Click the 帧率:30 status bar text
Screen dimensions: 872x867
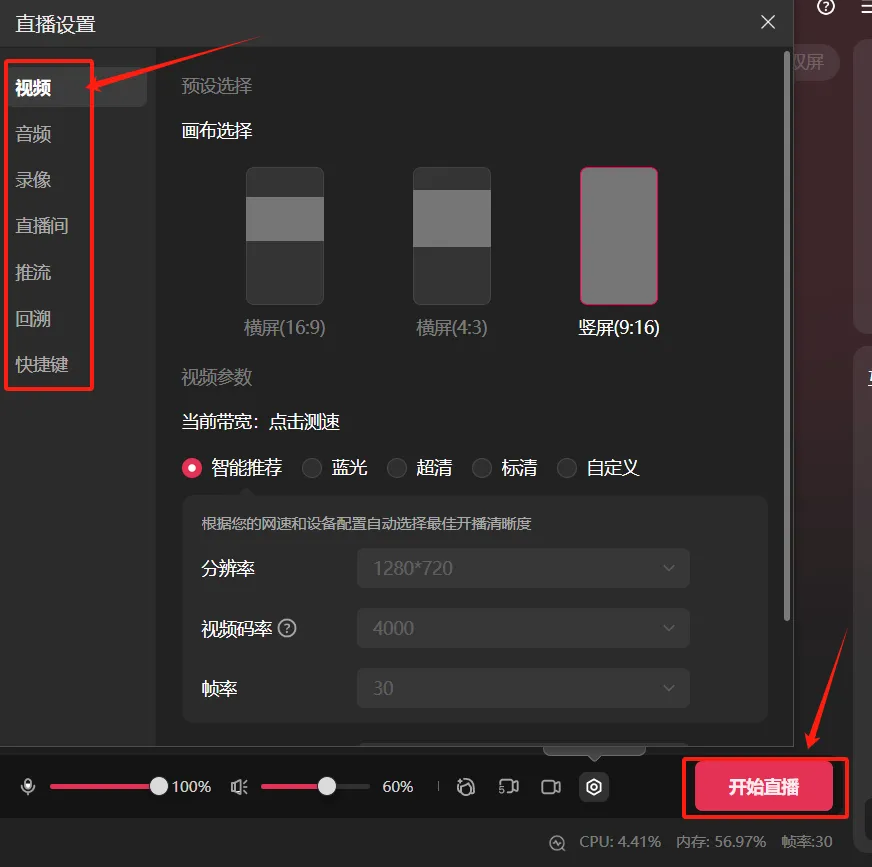(807, 842)
